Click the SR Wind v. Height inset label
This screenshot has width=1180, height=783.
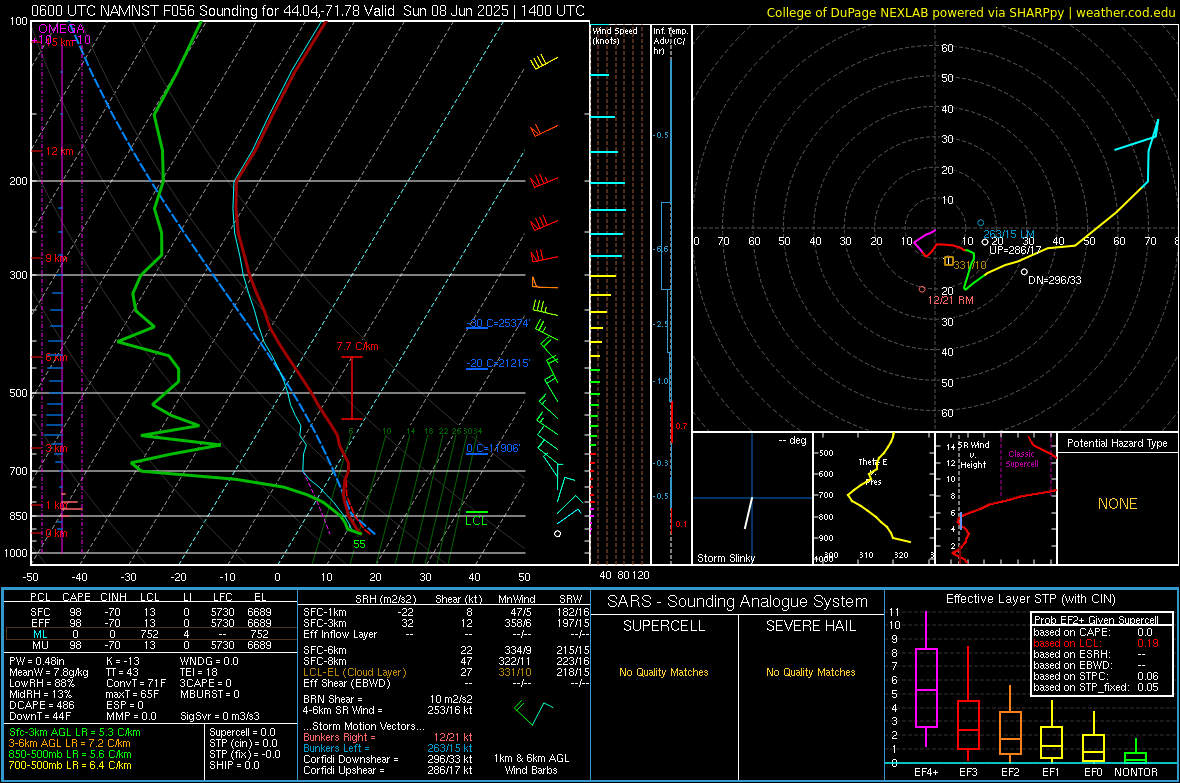(x=973, y=455)
